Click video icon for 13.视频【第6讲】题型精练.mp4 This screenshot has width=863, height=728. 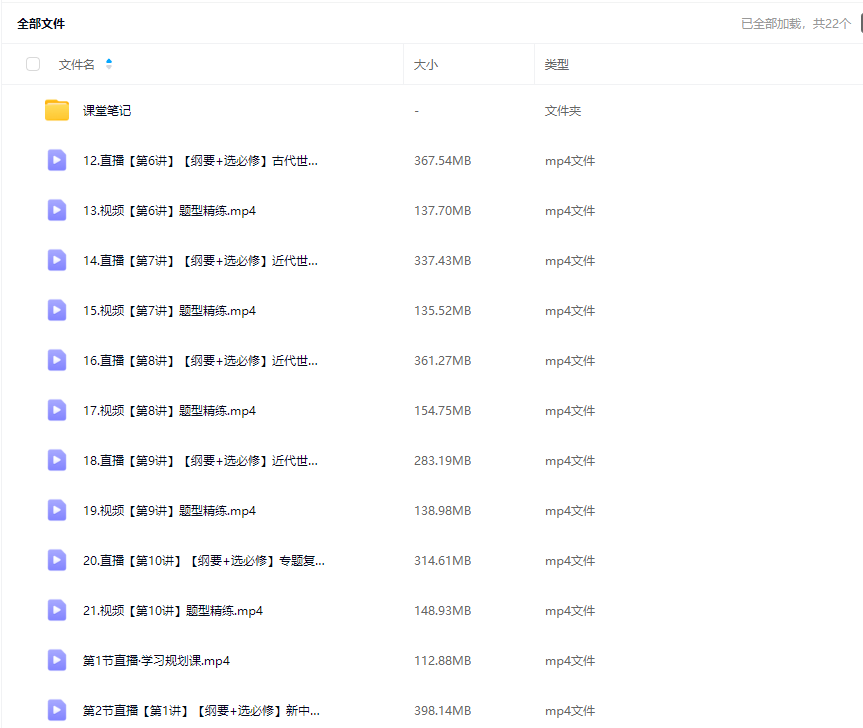tap(57, 210)
